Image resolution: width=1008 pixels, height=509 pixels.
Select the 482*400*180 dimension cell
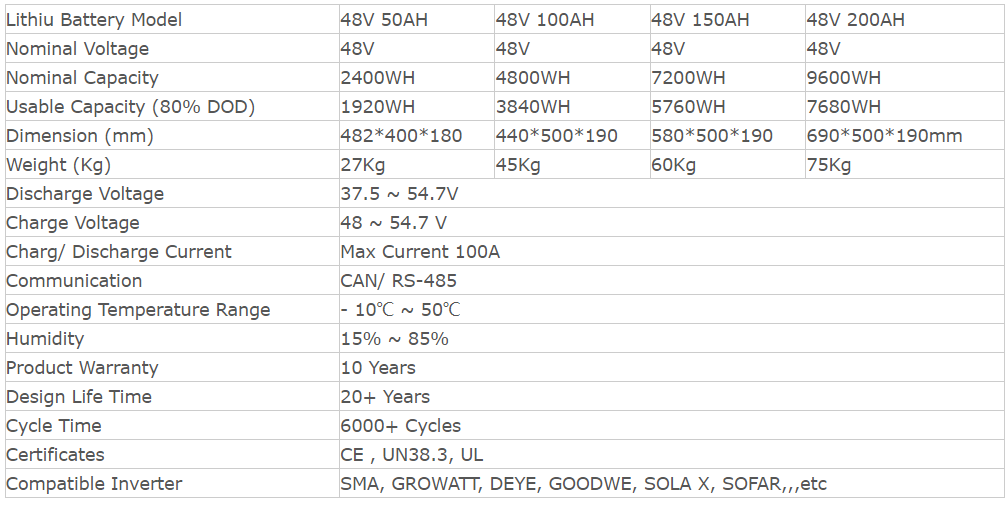pos(417,136)
